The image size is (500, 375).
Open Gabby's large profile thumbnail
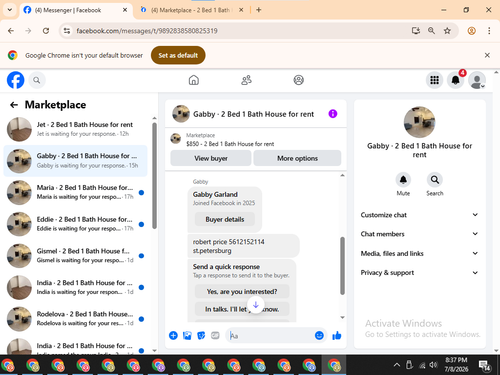[419, 122]
